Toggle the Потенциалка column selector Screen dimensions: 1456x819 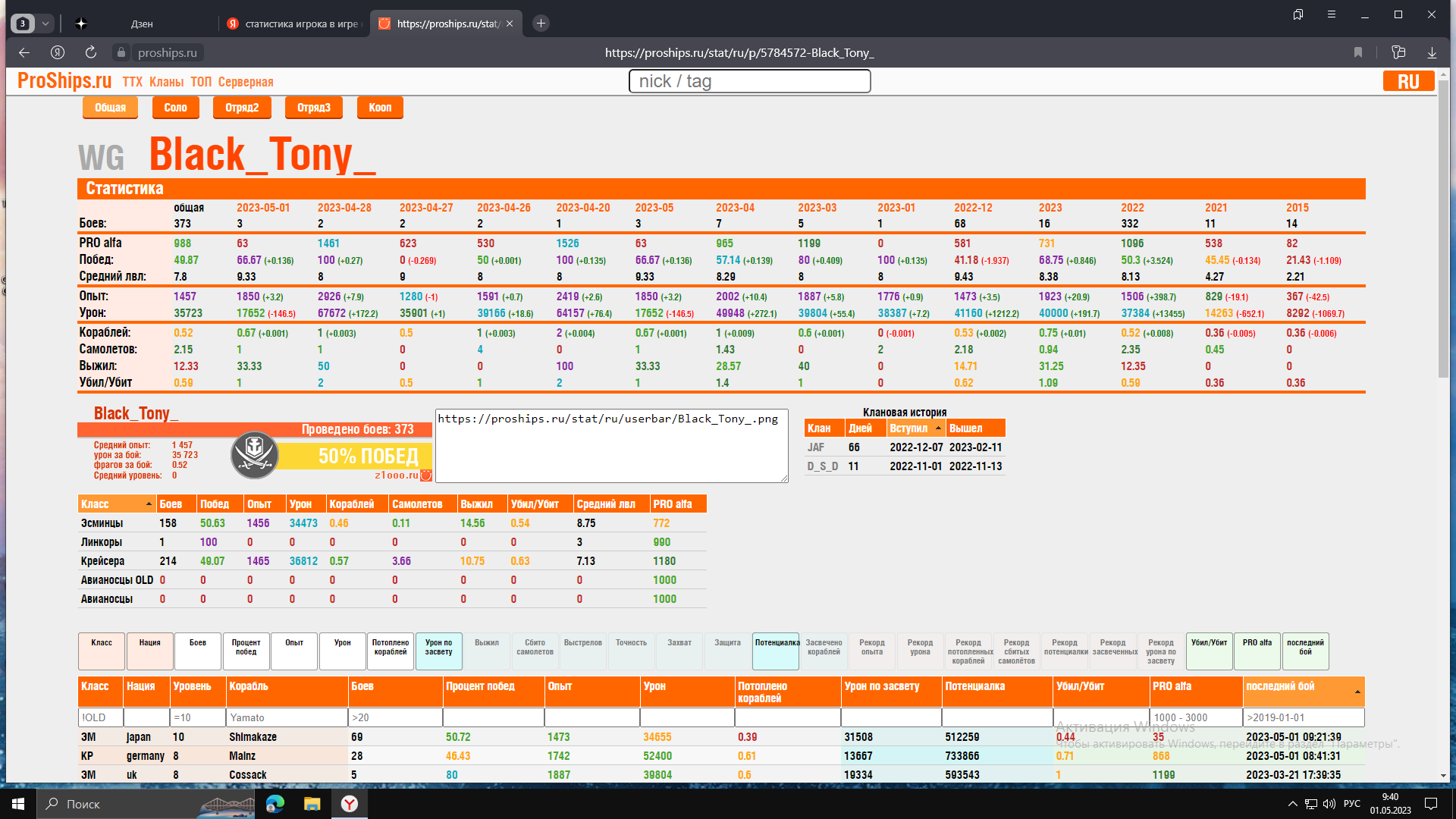click(x=776, y=651)
